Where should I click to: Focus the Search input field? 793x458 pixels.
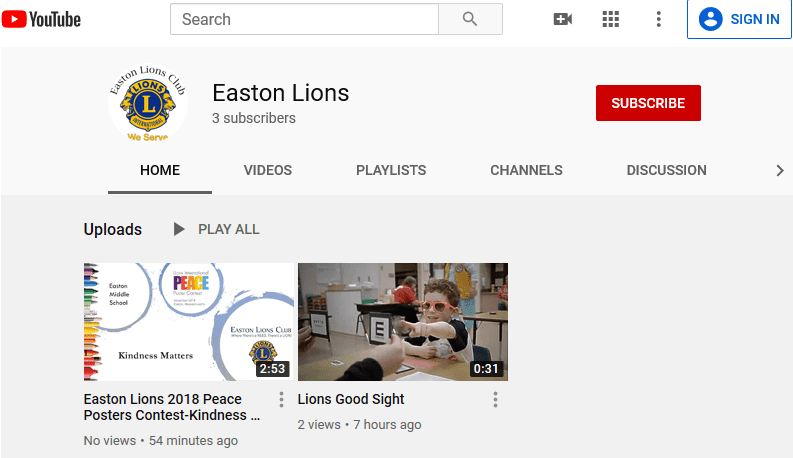304,19
